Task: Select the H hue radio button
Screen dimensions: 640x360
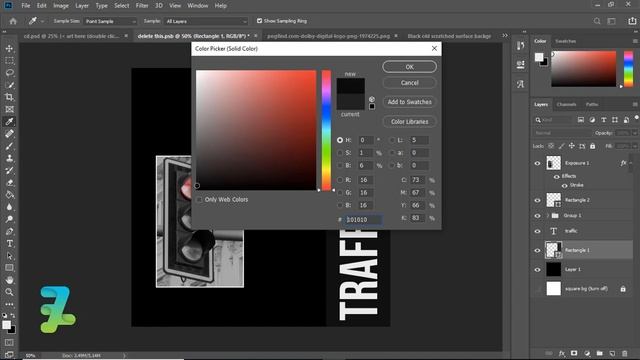Action: coord(340,140)
